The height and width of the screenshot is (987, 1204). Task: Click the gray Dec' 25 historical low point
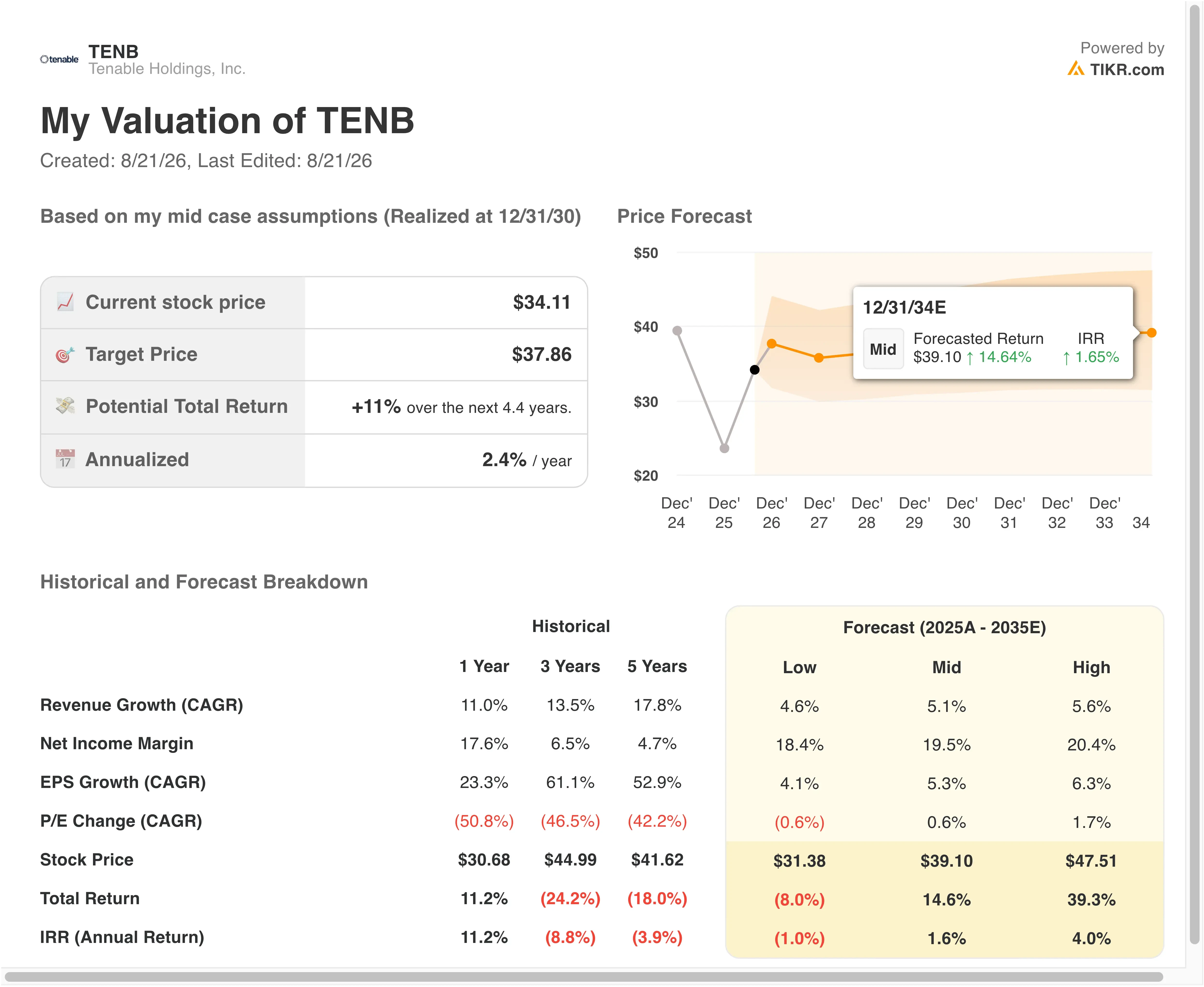724,448
